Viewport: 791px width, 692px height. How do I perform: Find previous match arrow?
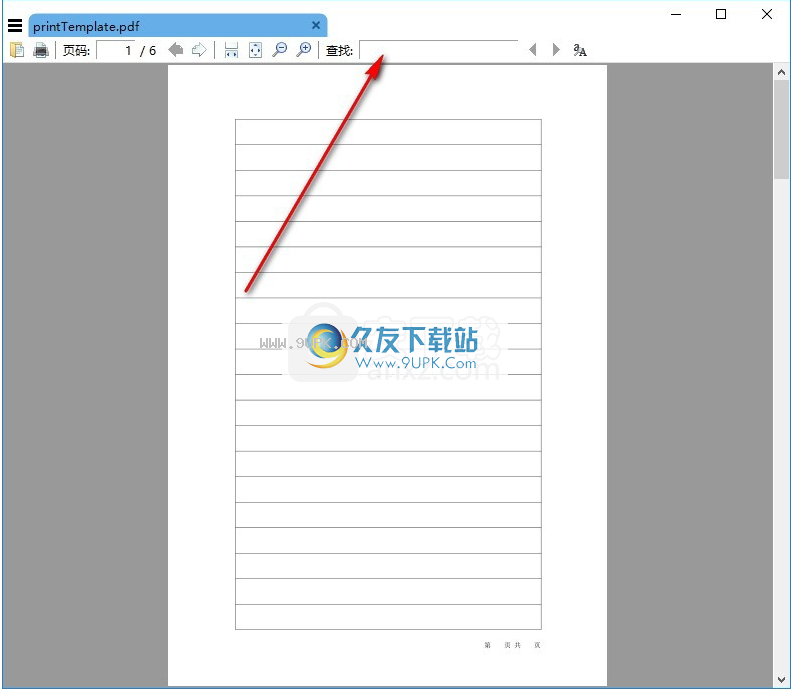532,49
